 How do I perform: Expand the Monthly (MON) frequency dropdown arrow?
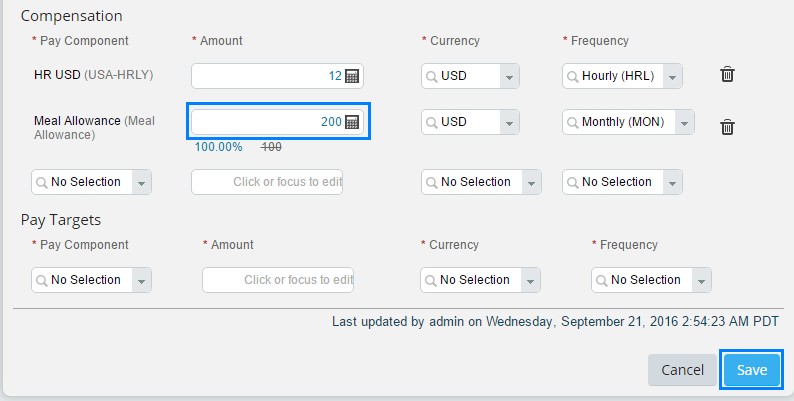click(x=685, y=123)
